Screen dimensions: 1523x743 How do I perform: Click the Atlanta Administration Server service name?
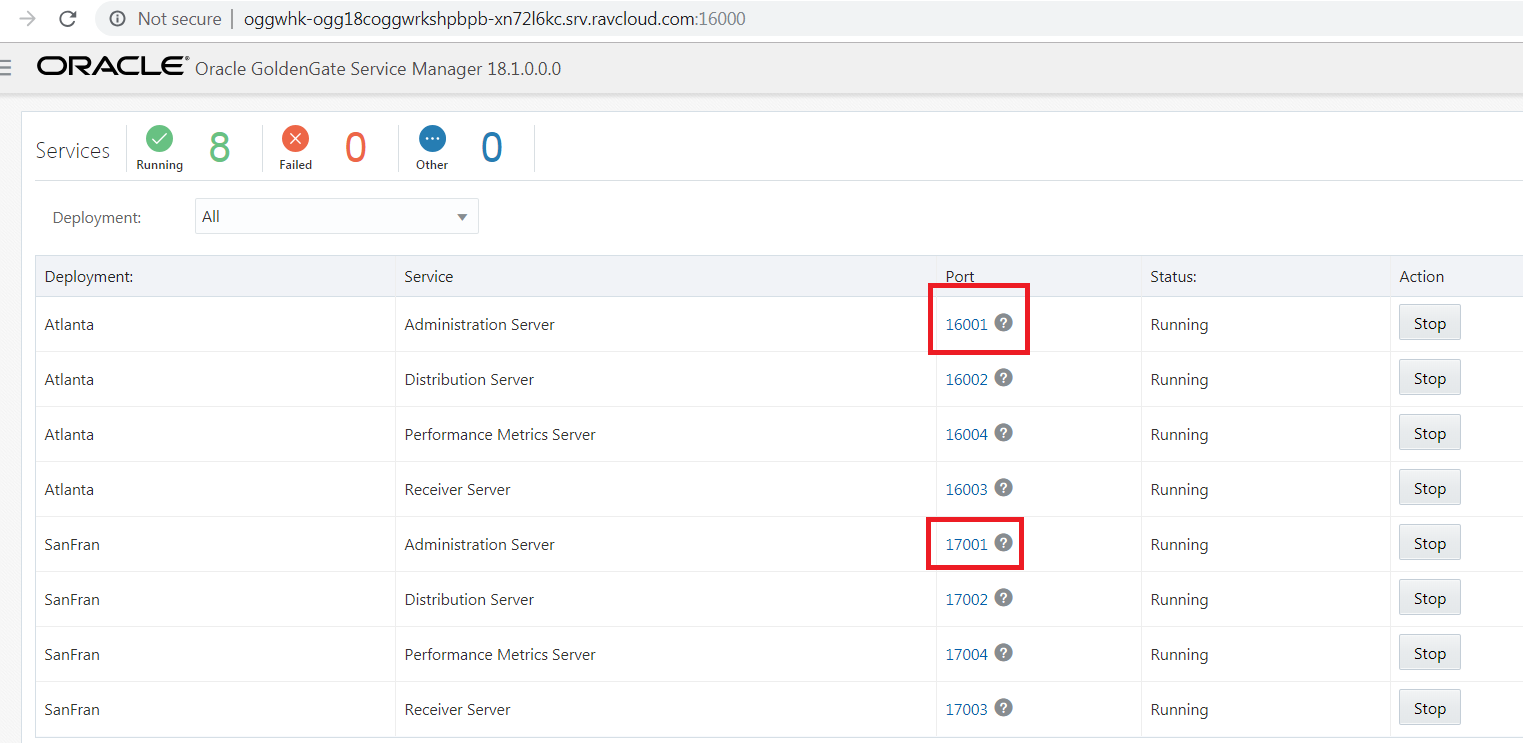pos(479,325)
